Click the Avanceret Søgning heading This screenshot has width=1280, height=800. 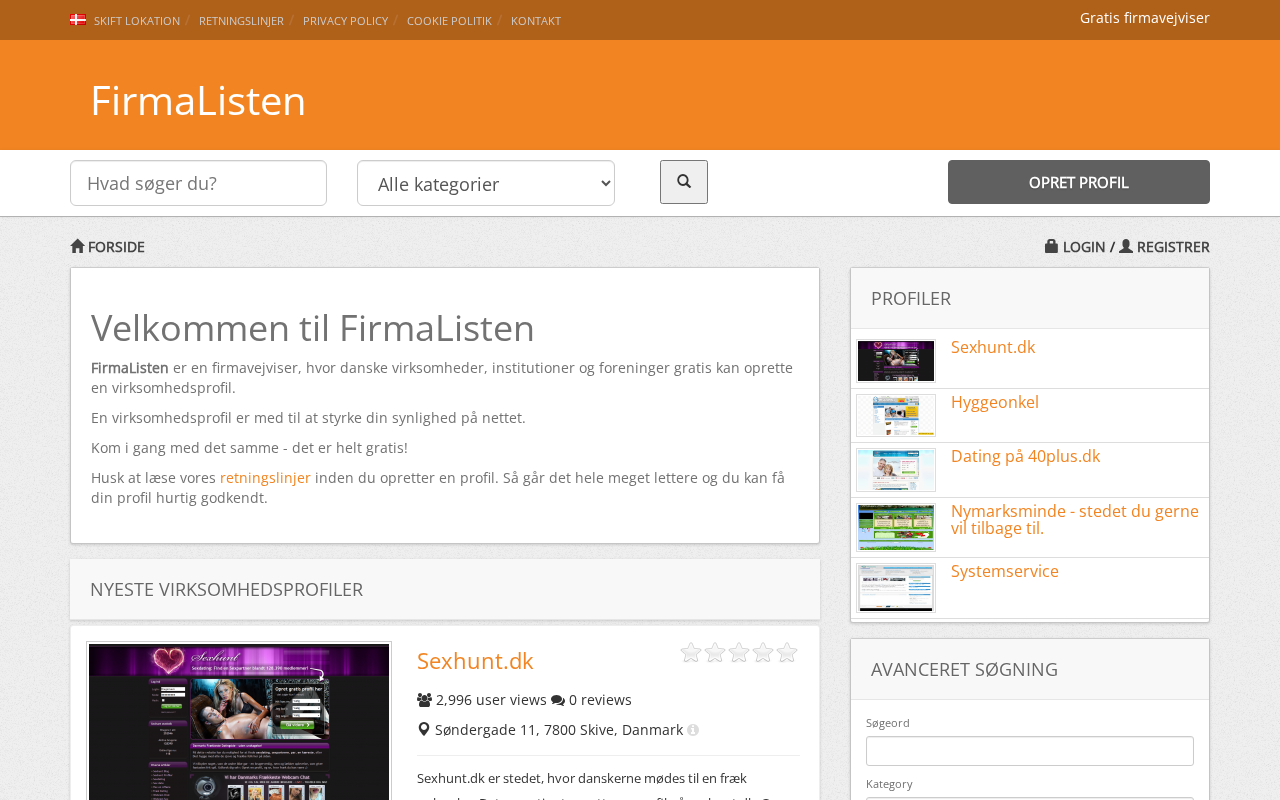point(964,669)
